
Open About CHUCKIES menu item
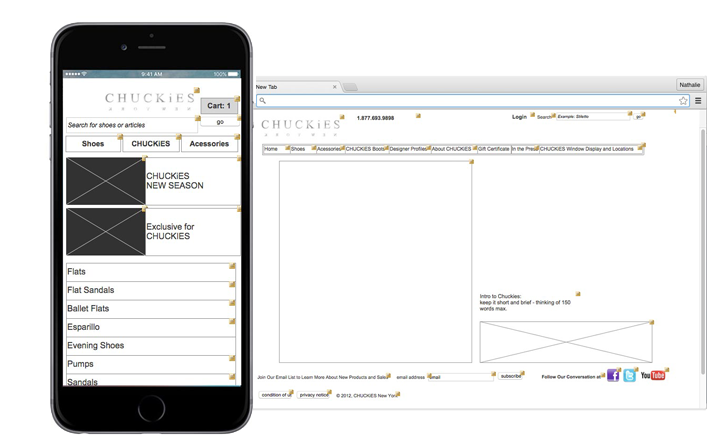(453, 149)
